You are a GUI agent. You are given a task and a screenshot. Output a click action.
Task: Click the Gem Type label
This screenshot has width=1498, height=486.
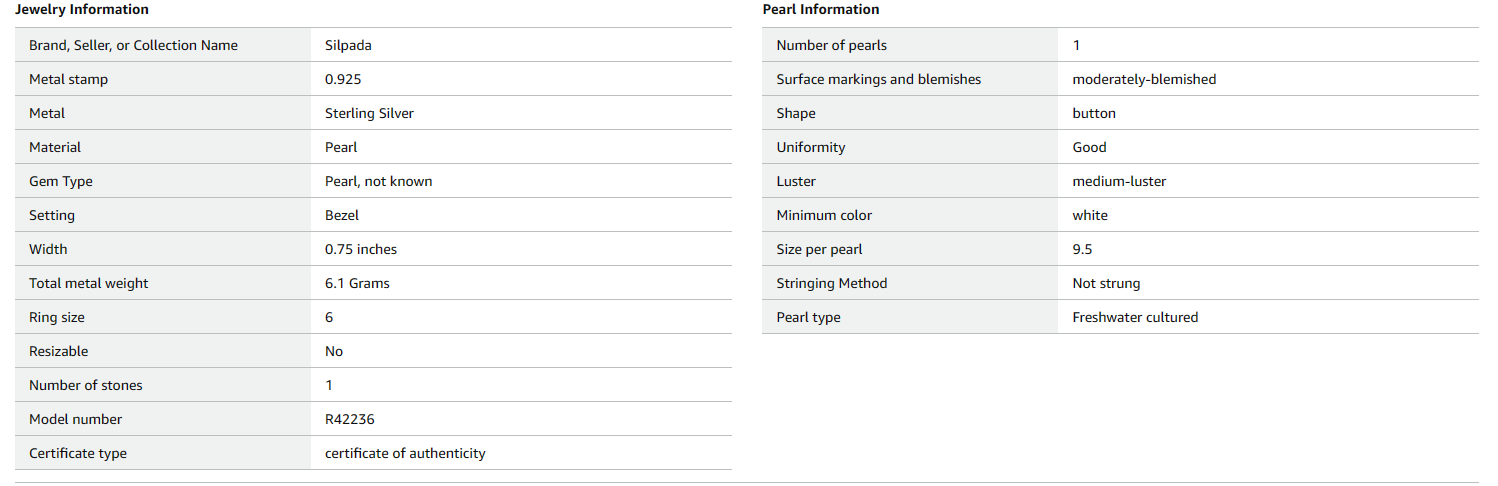click(x=61, y=181)
